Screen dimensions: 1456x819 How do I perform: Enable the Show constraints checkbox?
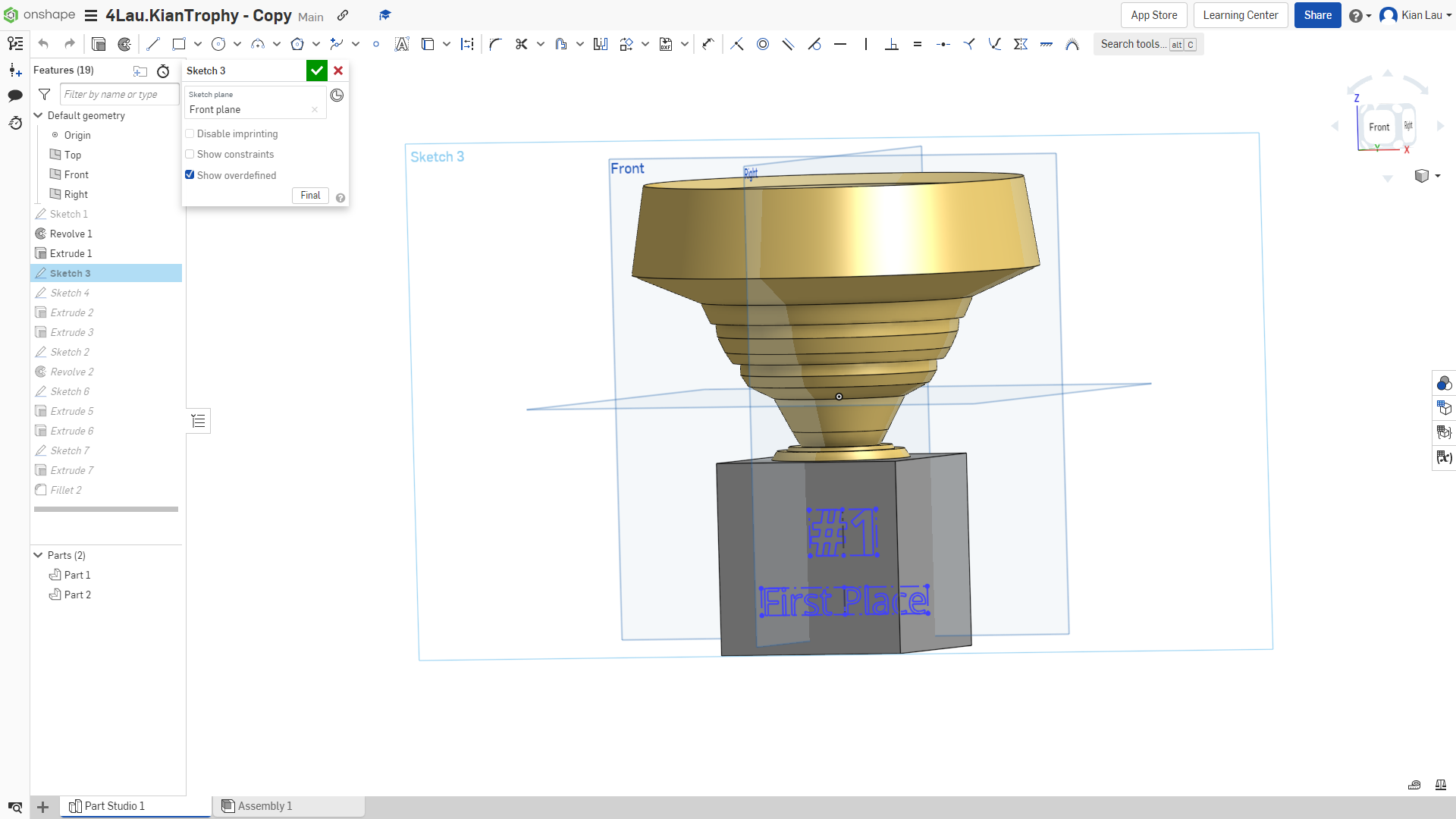pyautogui.click(x=190, y=154)
